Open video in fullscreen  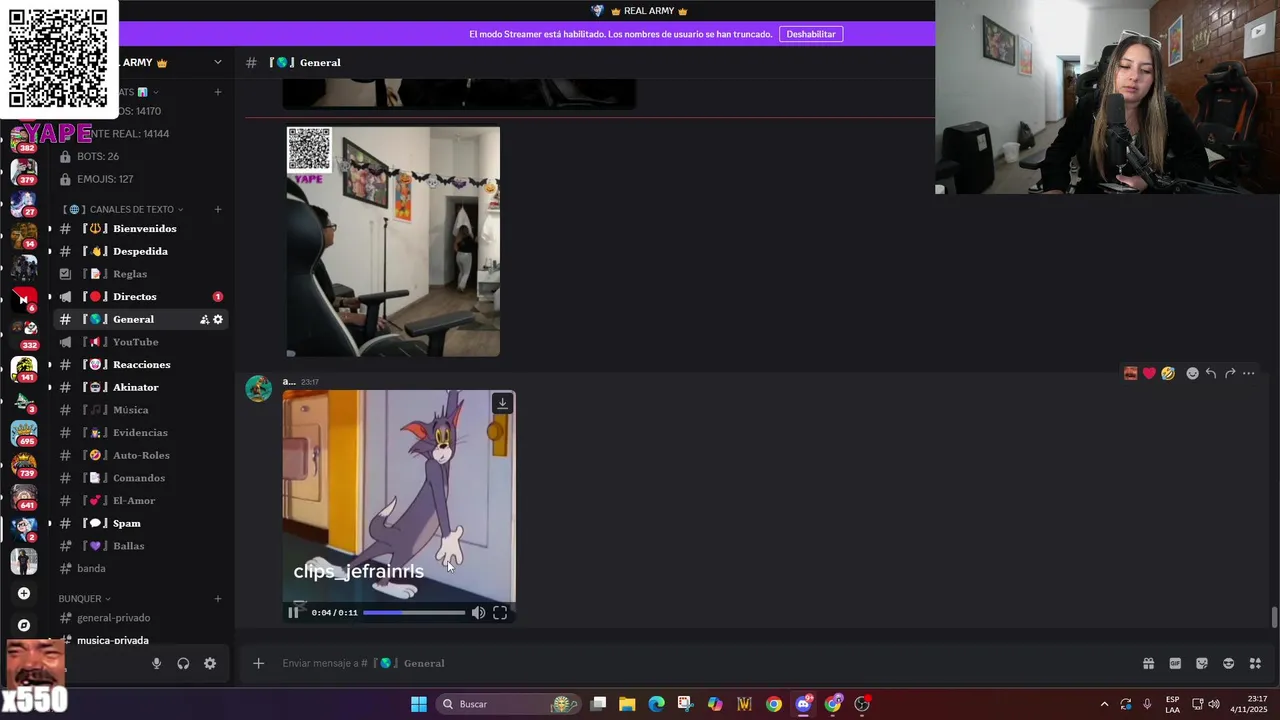500,613
